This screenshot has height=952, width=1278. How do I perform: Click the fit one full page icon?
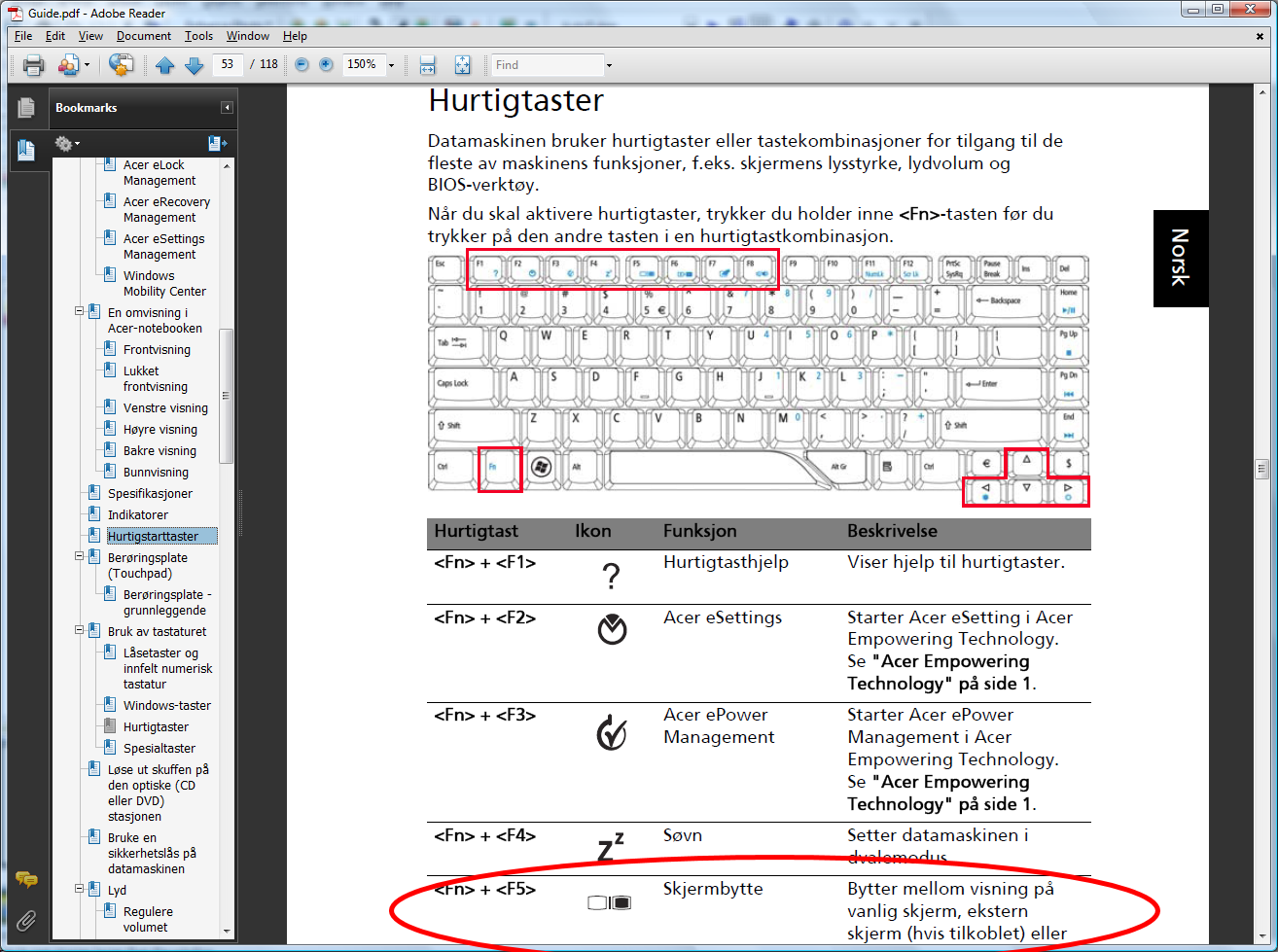462,65
